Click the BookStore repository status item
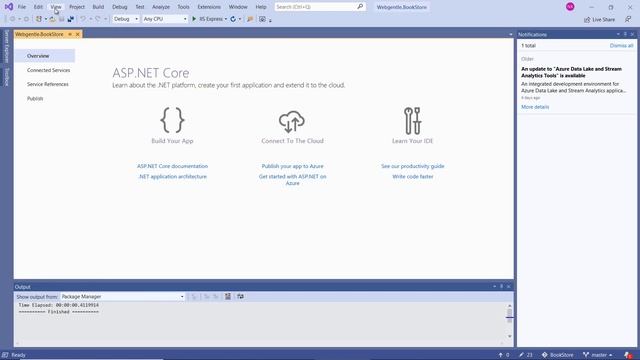 point(558,355)
